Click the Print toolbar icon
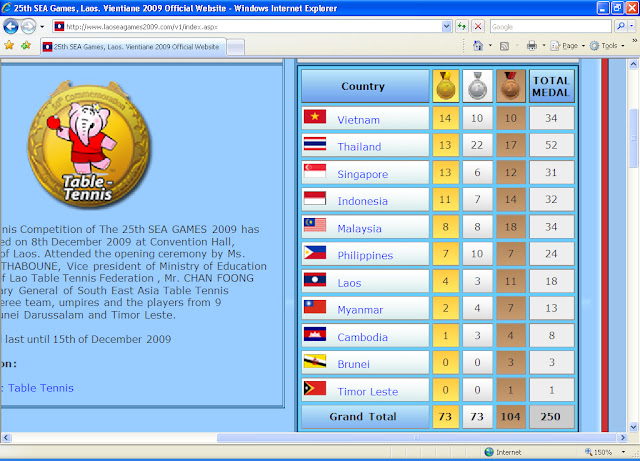640x461 pixels. click(x=531, y=46)
